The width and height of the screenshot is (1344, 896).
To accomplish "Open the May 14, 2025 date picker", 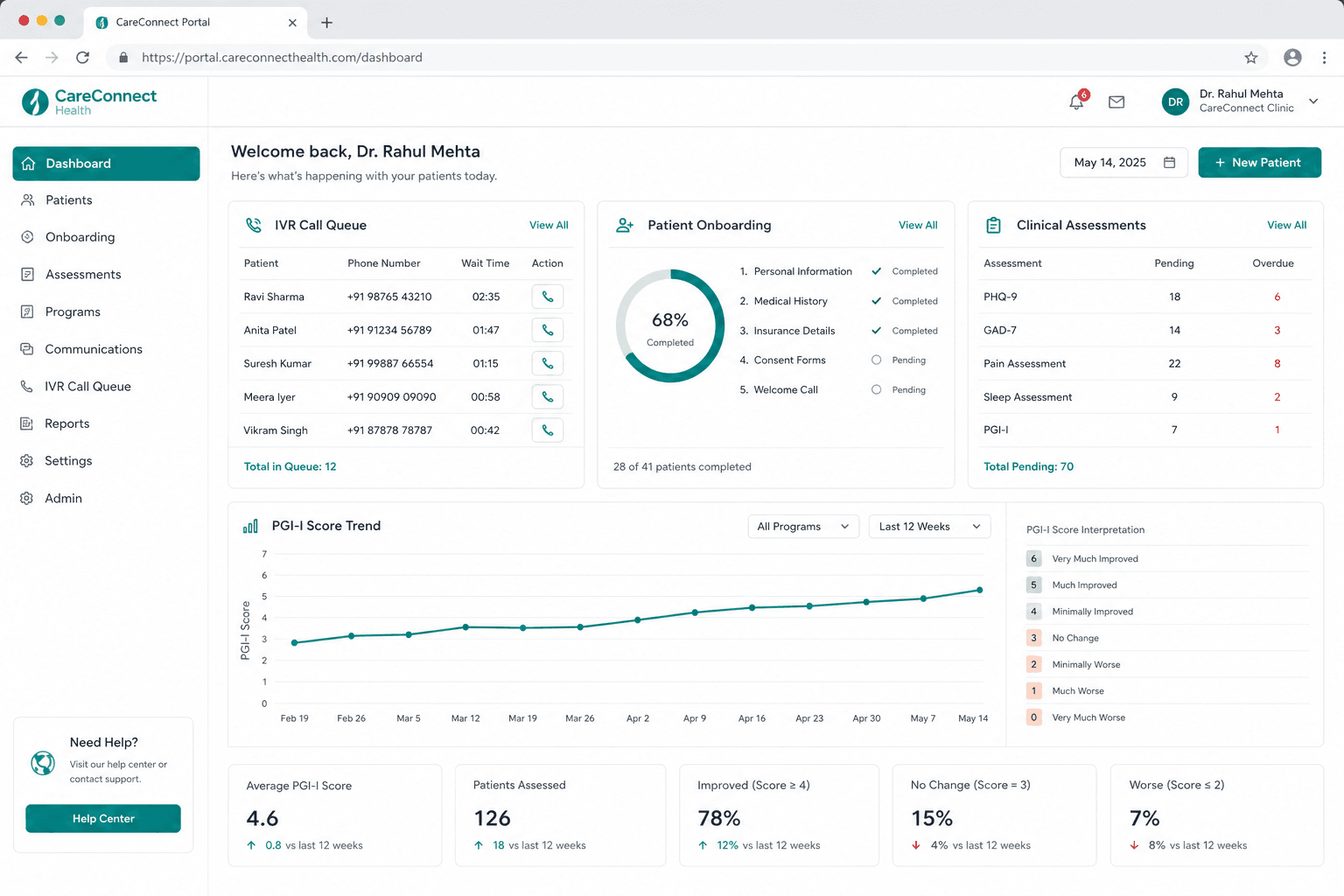I will click(x=1123, y=163).
